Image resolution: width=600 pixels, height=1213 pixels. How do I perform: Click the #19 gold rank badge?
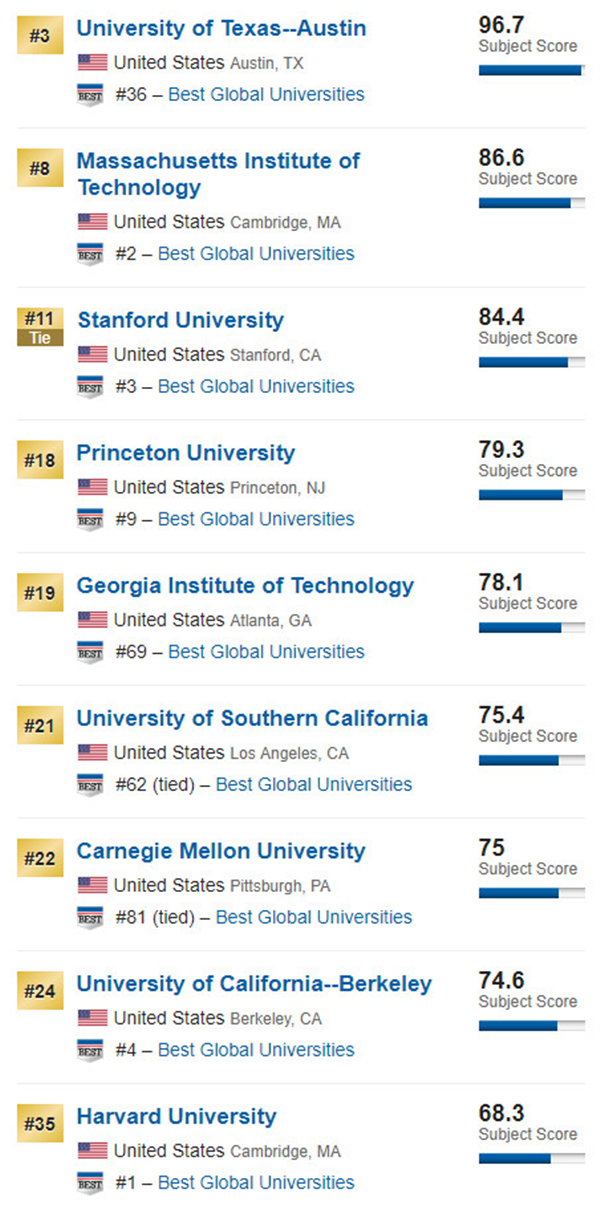40,592
